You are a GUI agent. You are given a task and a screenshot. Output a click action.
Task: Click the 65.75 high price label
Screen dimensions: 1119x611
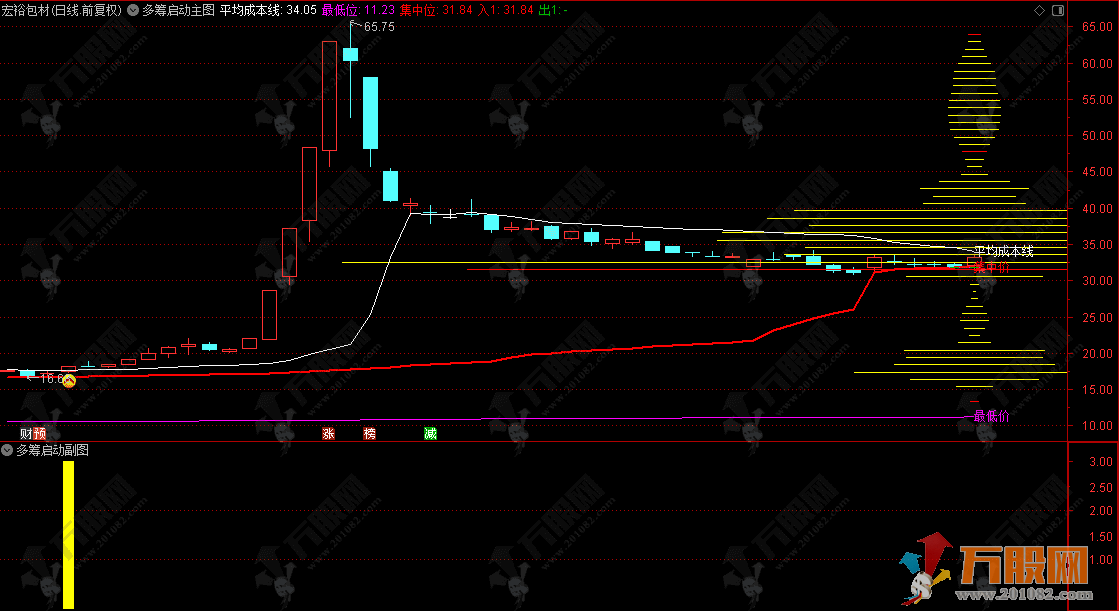coord(378,27)
